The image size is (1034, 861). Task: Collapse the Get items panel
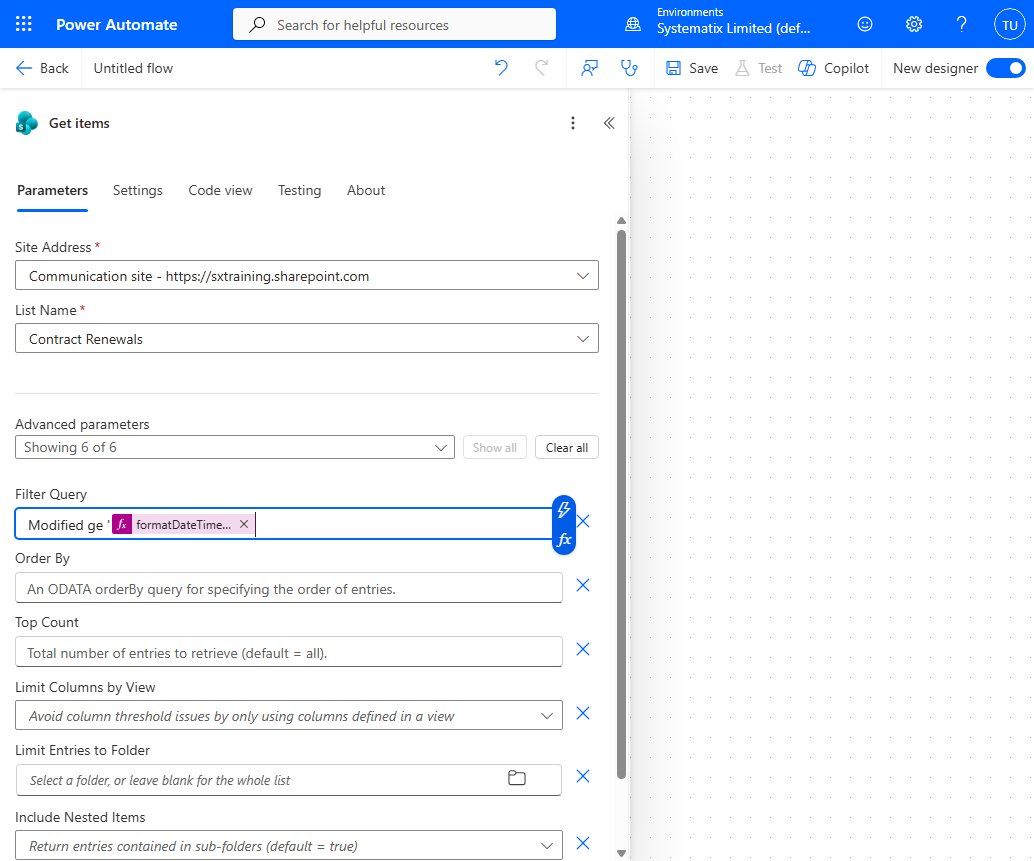tap(609, 123)
